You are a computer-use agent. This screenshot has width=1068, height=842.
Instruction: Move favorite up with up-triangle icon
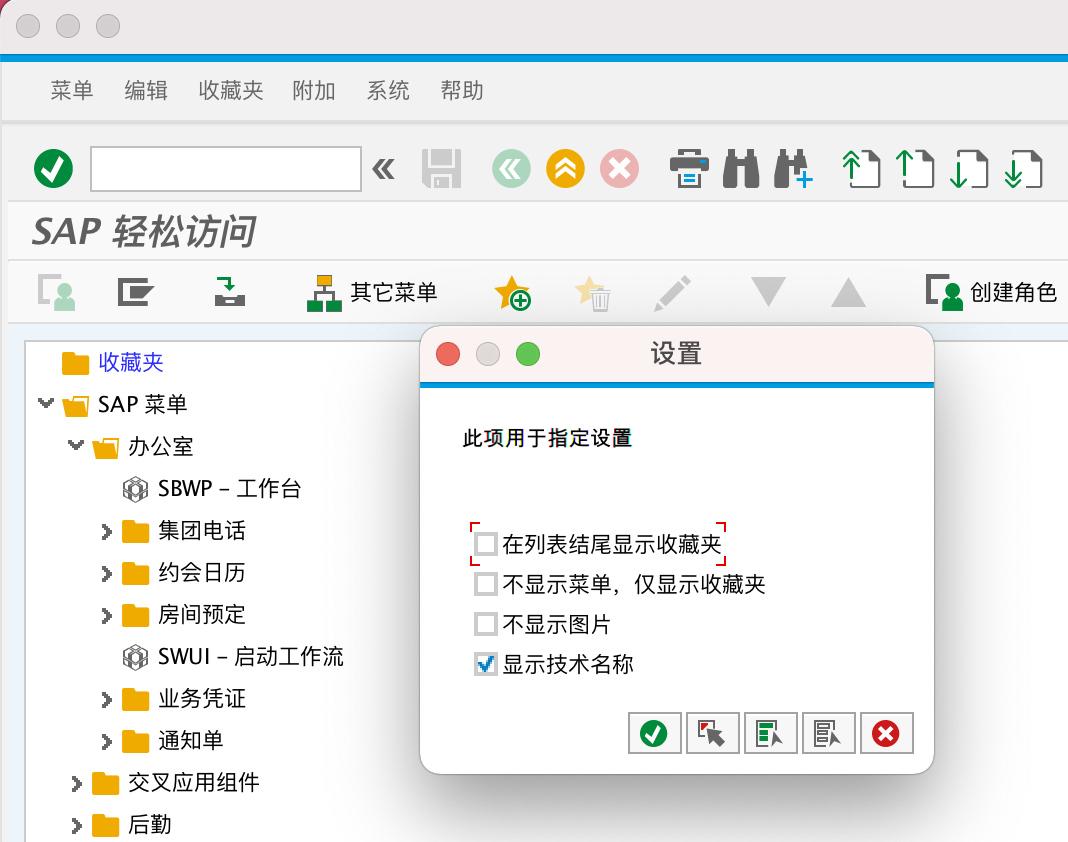849,292
